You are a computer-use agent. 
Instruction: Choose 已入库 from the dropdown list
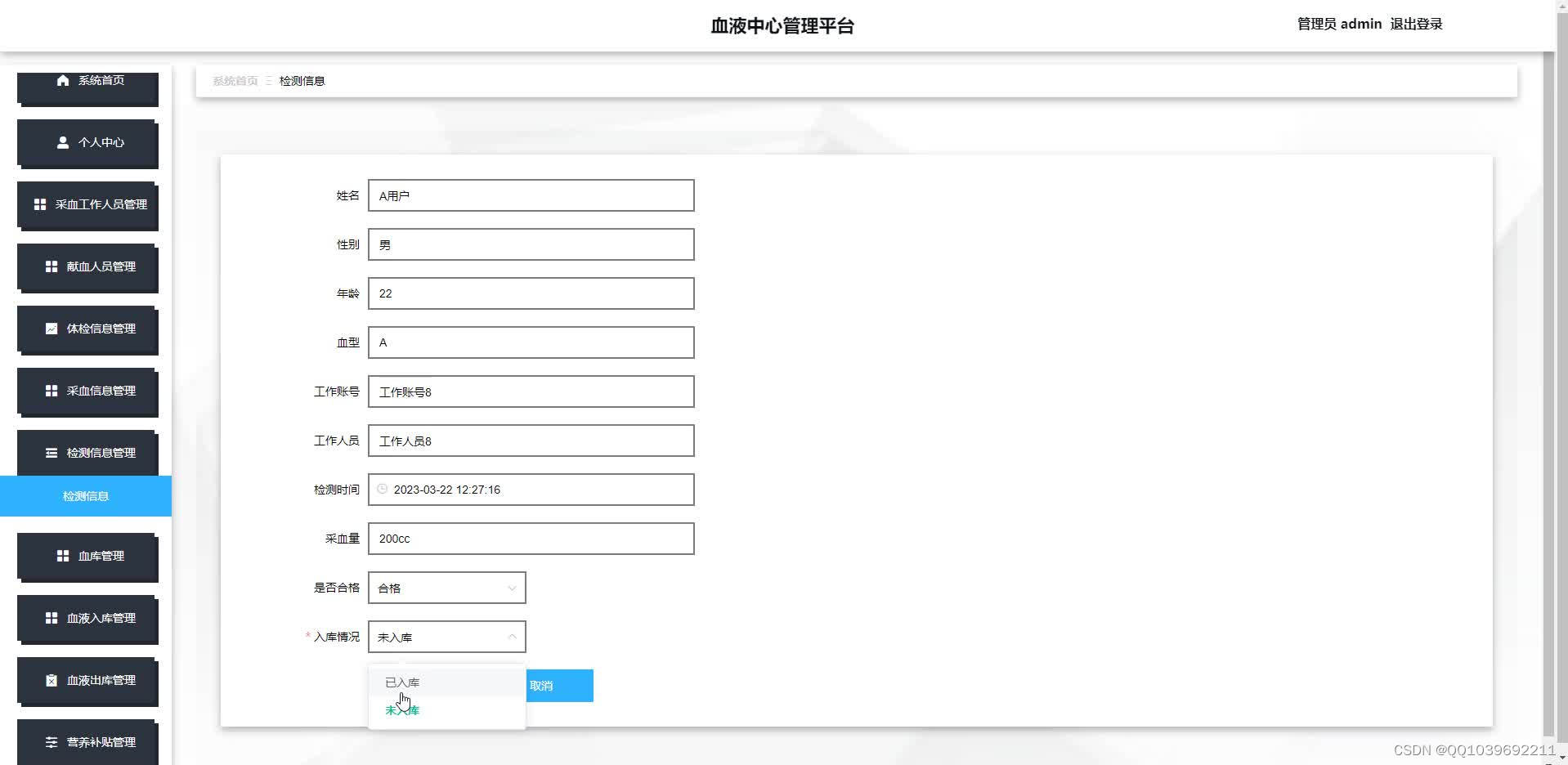coord(447,682)
